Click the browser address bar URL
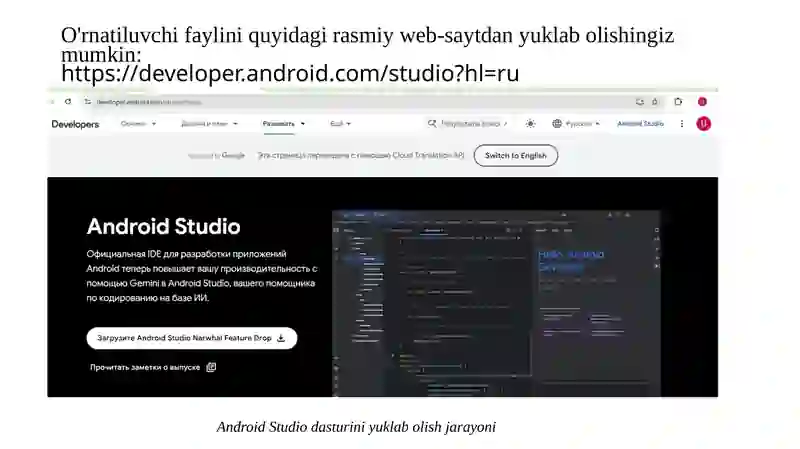800x449 pixels. (149, 102)
